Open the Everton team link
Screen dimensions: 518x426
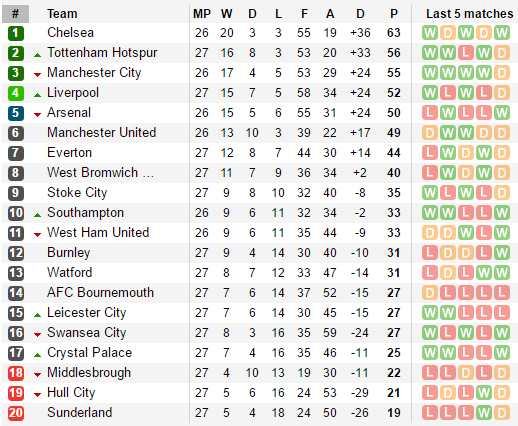point(69,153)
